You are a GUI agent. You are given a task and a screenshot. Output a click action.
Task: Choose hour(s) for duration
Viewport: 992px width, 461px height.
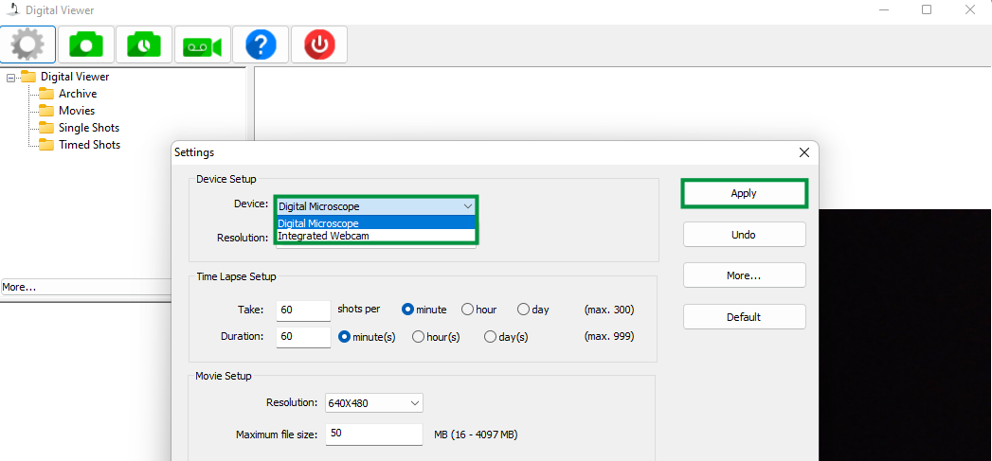pos(419,337)
